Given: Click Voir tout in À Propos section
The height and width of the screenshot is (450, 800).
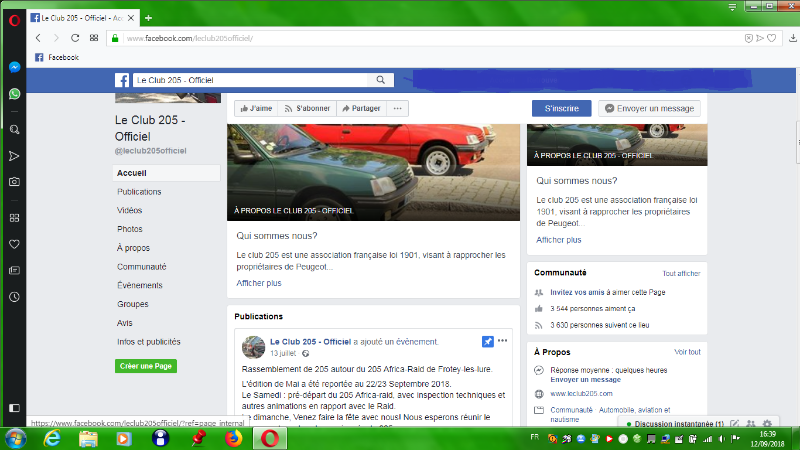Looking at the screenshot, I should [x=687, y=352].
